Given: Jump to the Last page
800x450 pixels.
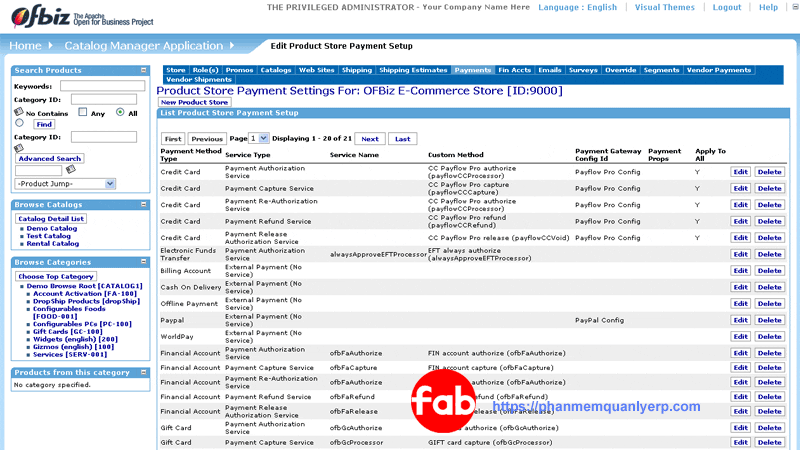Looking at the screenshot, I should pyautogui.click(x=403, y=139).
